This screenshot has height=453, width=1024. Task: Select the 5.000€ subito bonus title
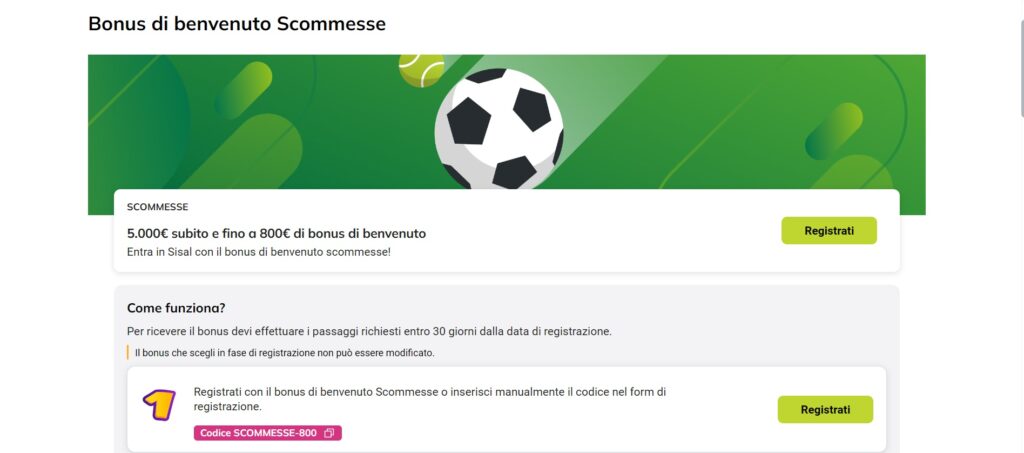point(276,233)
